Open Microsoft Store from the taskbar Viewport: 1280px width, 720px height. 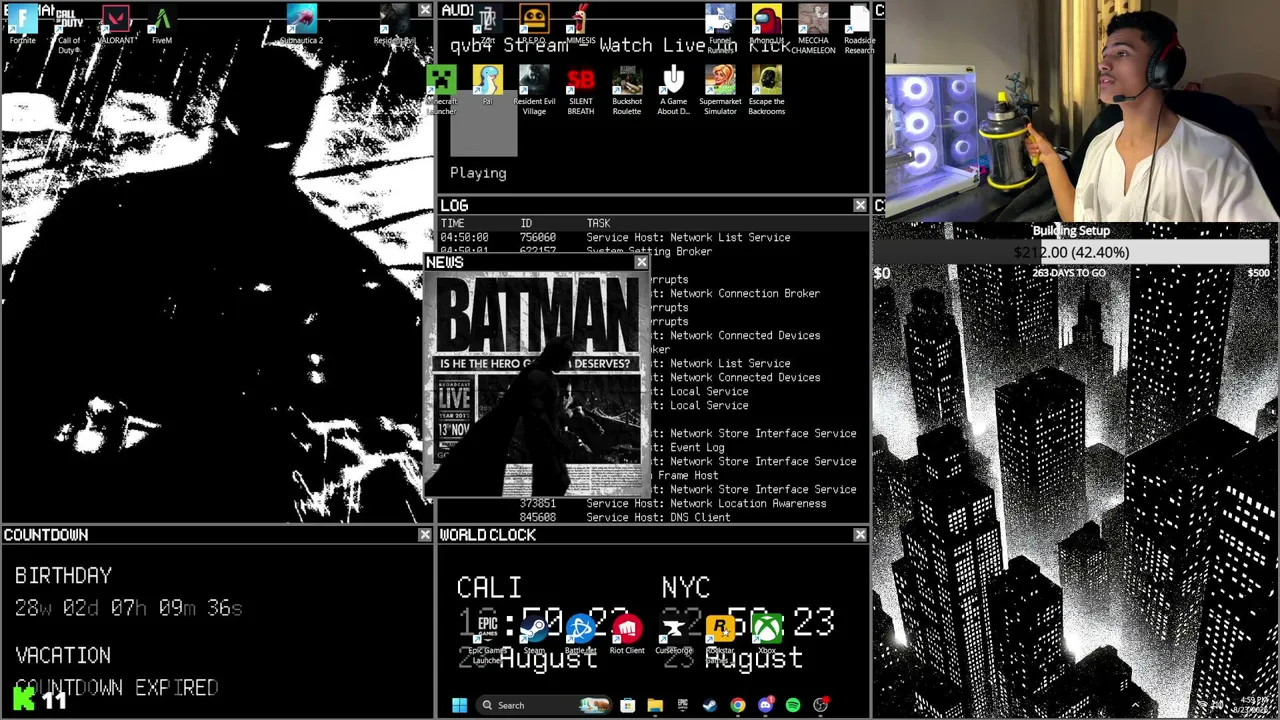click(627, 705)
